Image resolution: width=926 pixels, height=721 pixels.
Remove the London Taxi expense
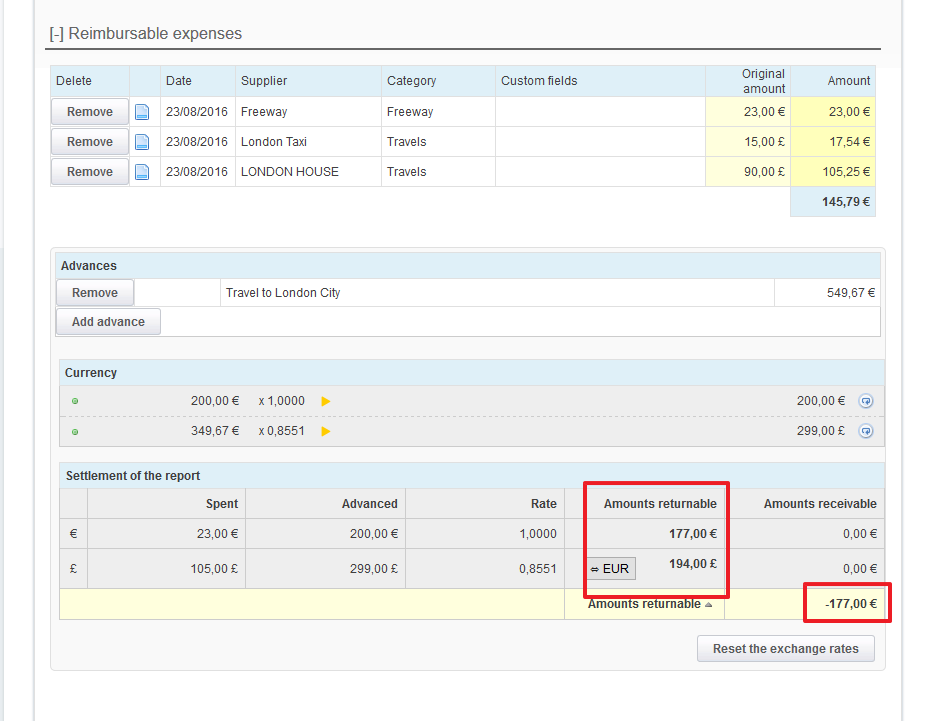tap(90, 142)
